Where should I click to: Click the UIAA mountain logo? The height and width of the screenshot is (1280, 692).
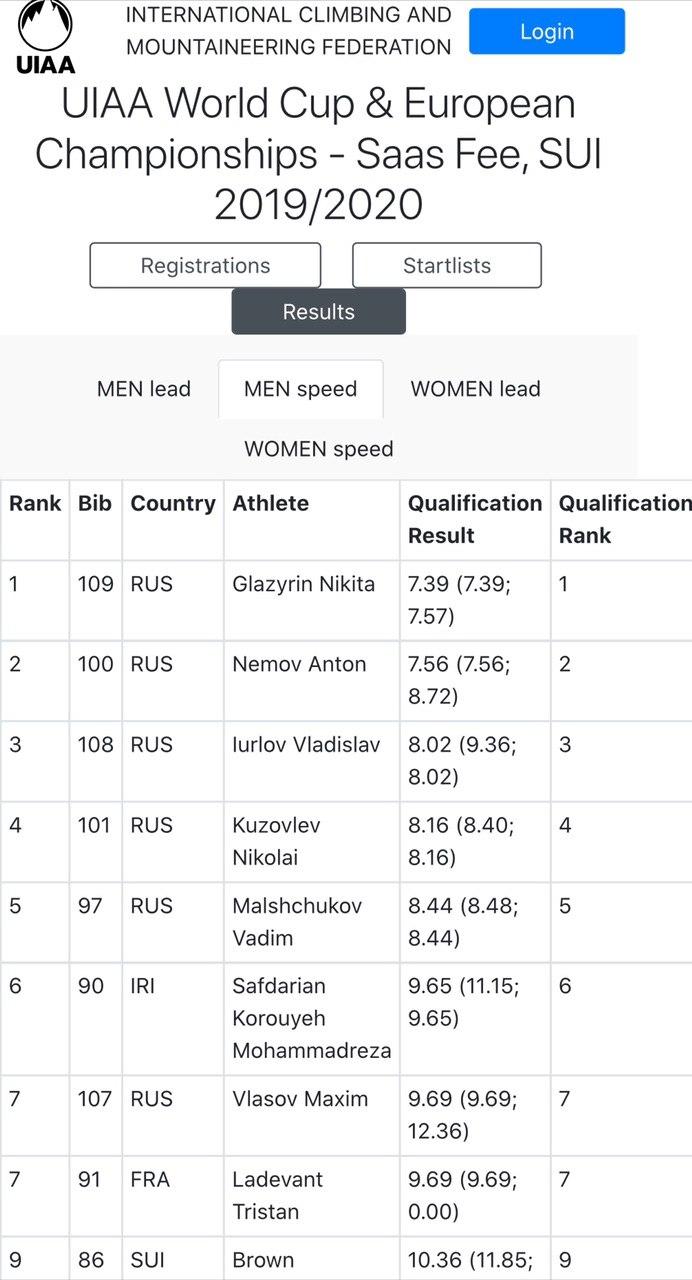click(x=46, y=37)
